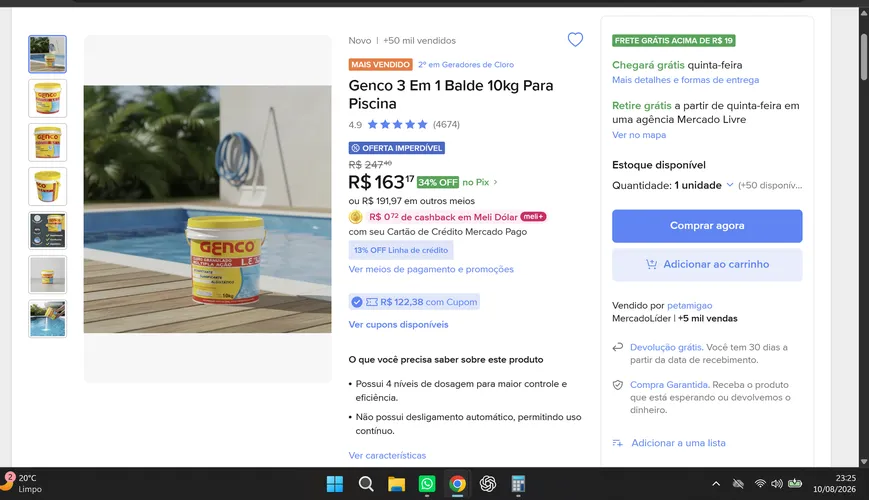Click the 'R$ 122,38 com Cupom' pill

pyautogui.click(x=414, y=302)
